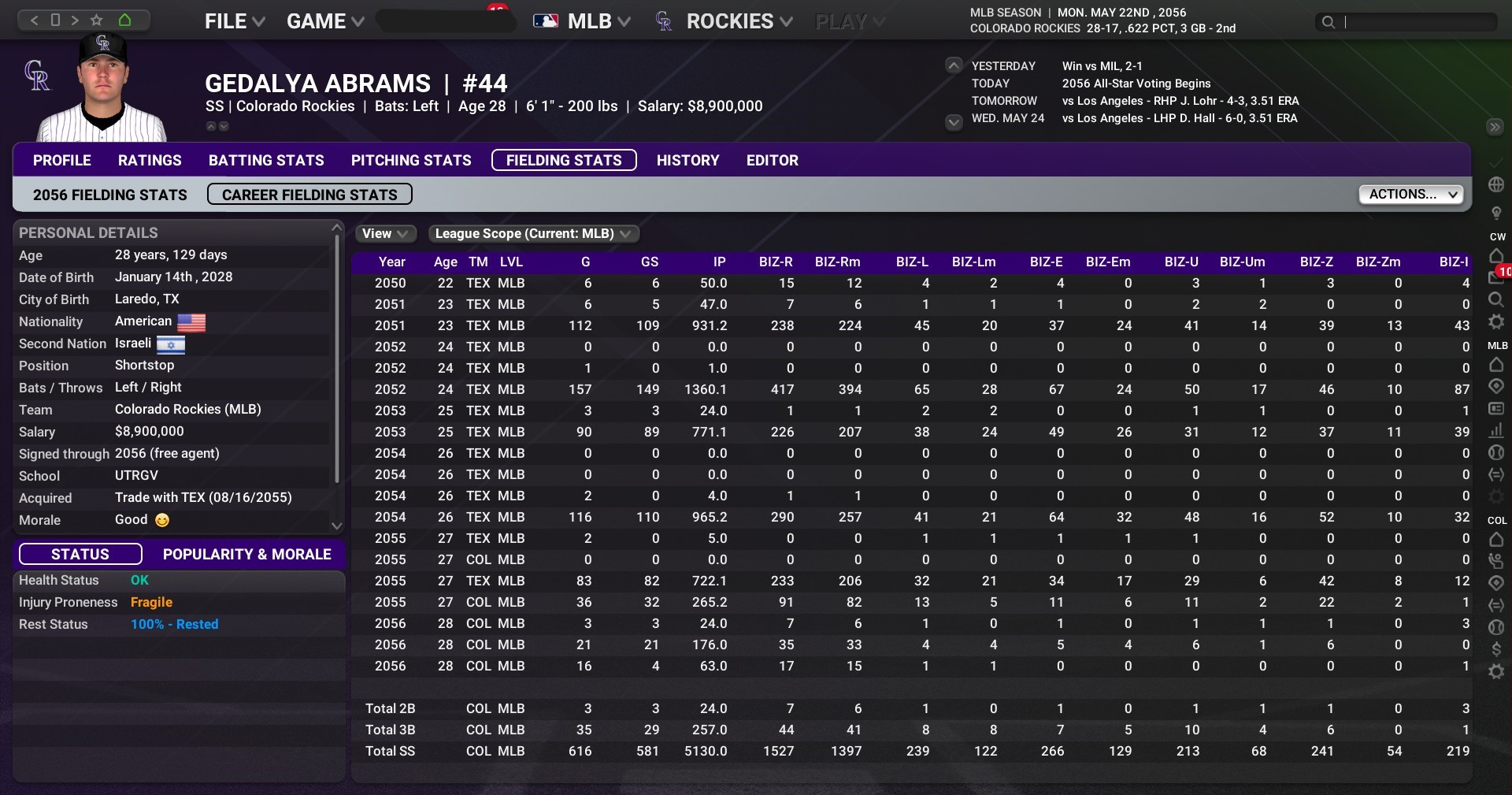The image size is (1512, 795).
Task: Open the ACTIONS... dropdown
Action: coord(1410,195)
